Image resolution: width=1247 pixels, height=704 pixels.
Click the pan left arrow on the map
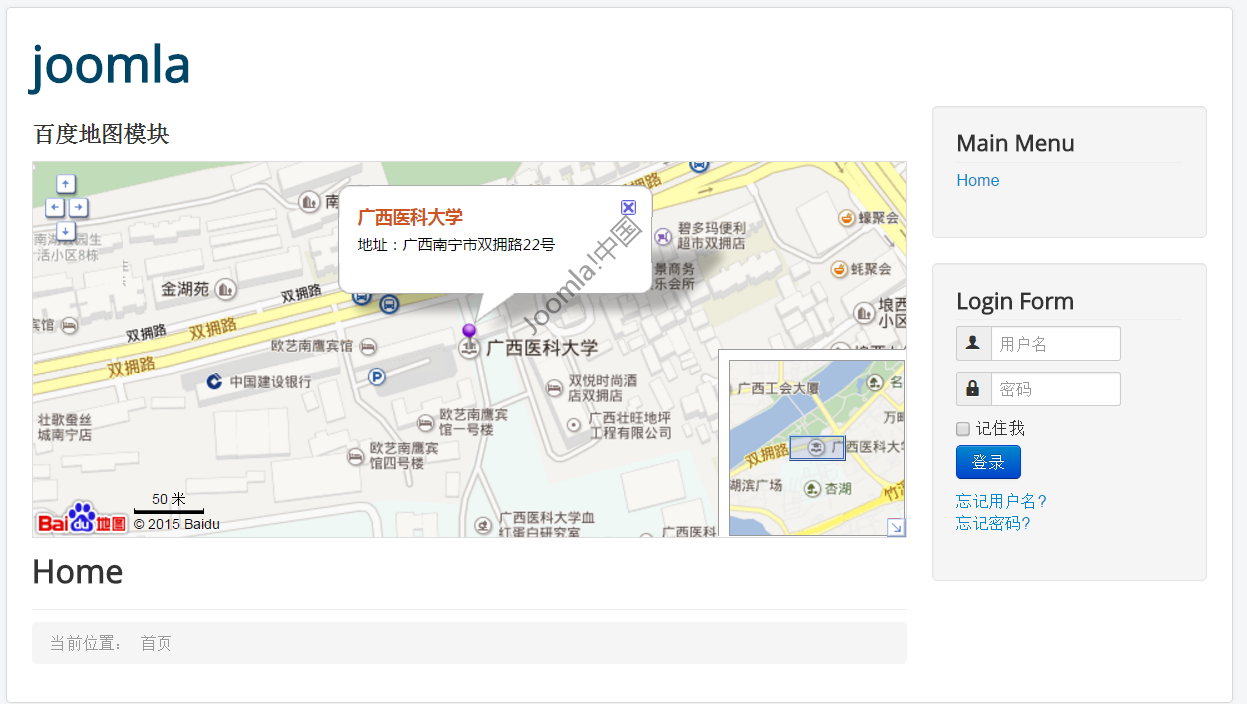pyautogui.click(x=54, y=206)
